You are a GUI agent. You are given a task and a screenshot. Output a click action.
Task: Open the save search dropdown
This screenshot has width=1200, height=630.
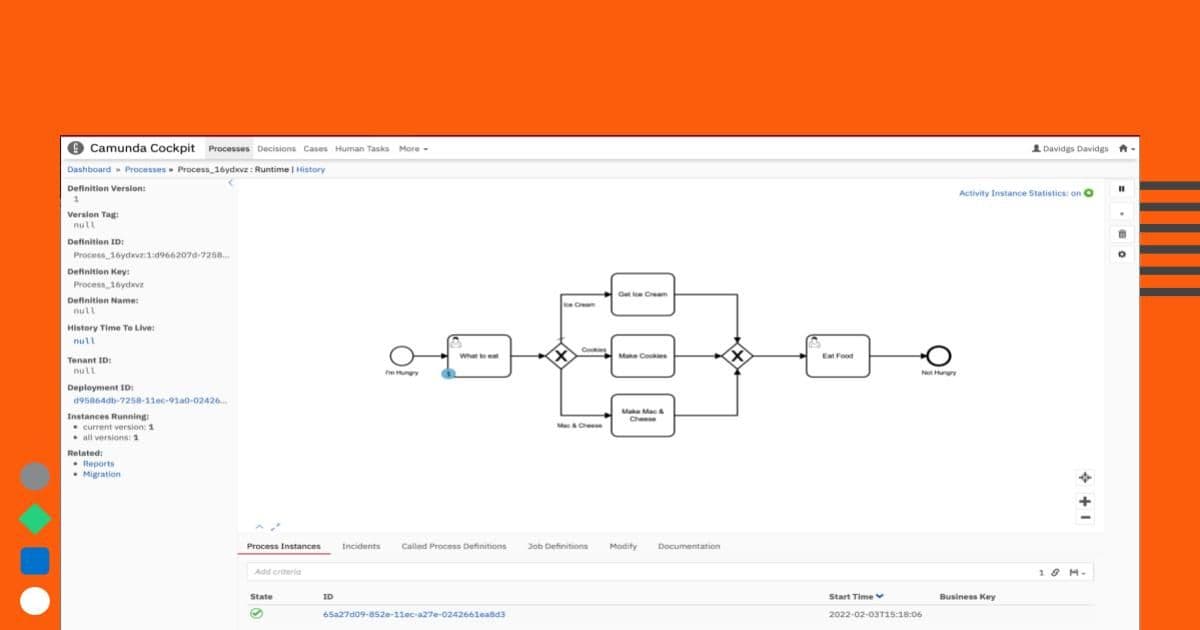pos(1077,572)
